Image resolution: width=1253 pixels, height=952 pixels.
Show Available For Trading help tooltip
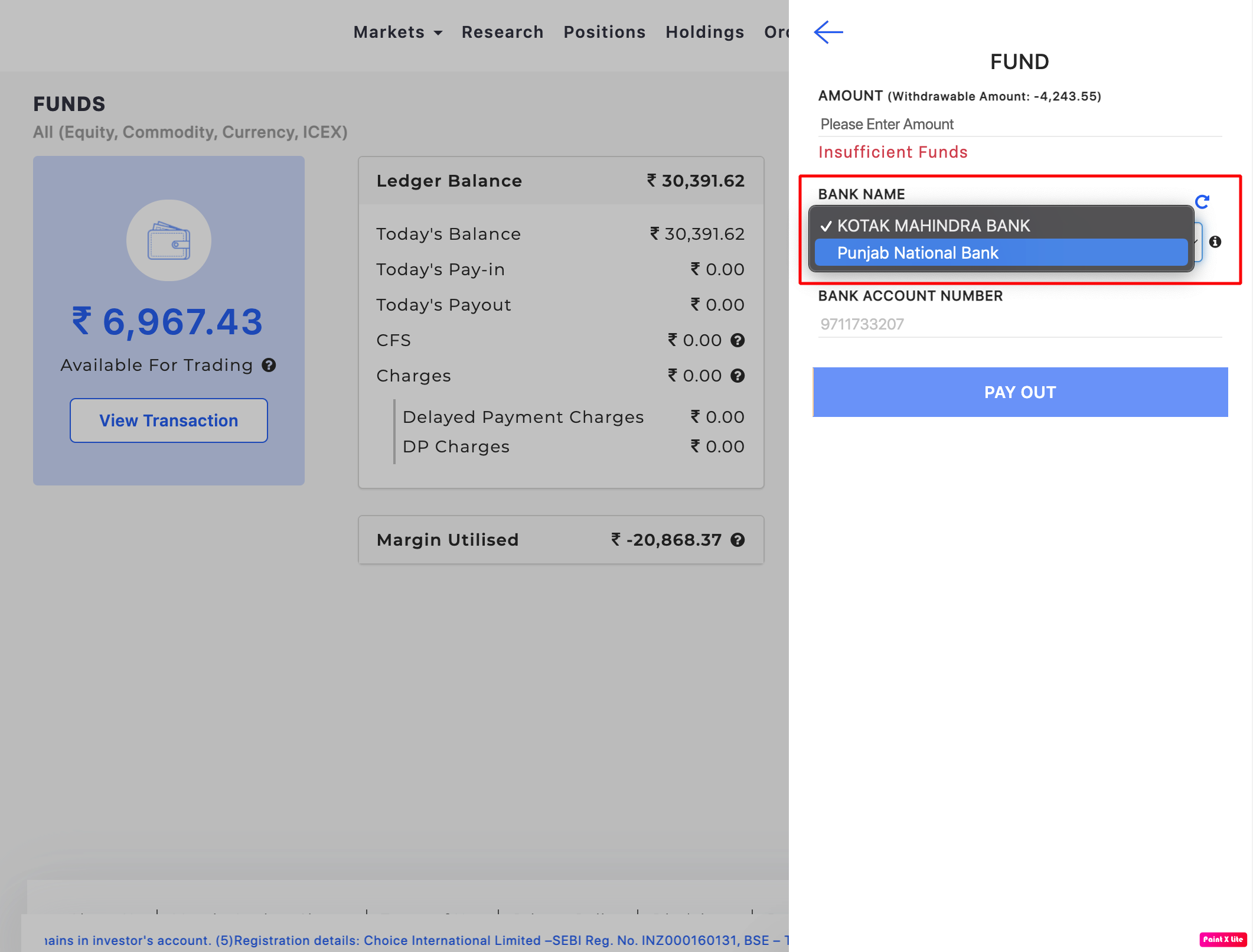tap(269, 365)
